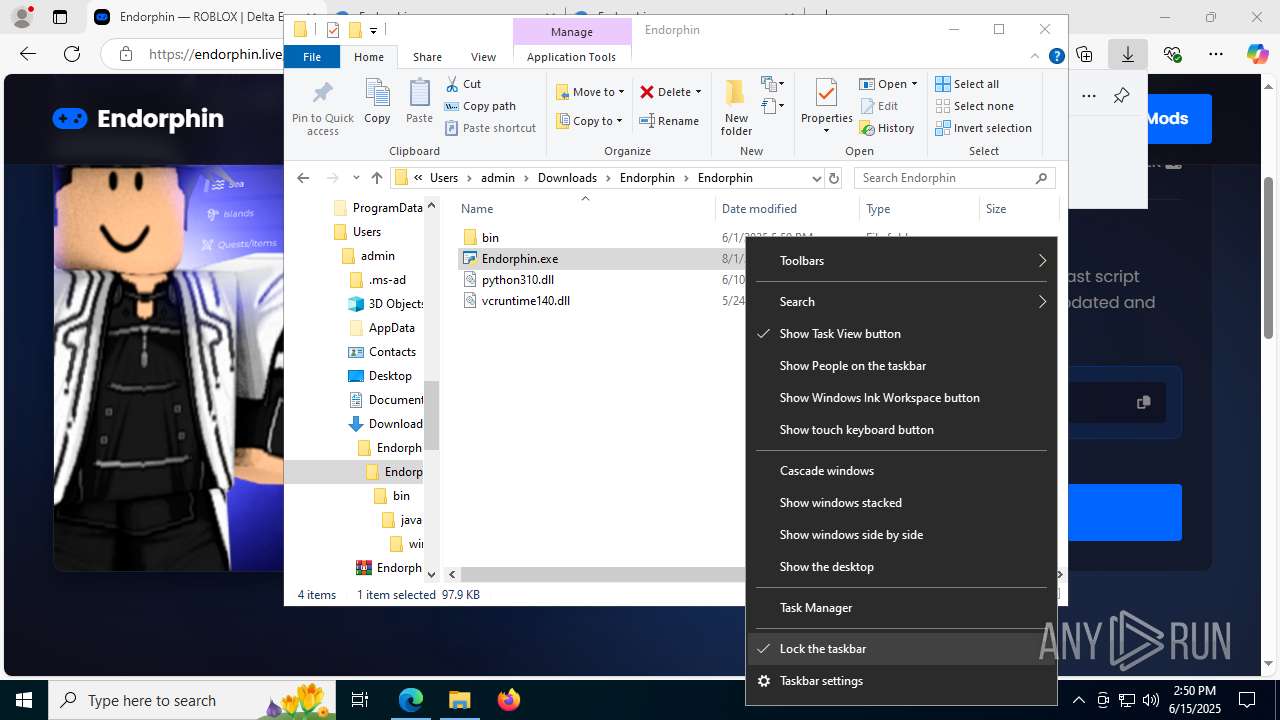Click the Pin to Quick access icon
Image resolution: width=1280 pixels, height=720 pixels.
point(322,95)
